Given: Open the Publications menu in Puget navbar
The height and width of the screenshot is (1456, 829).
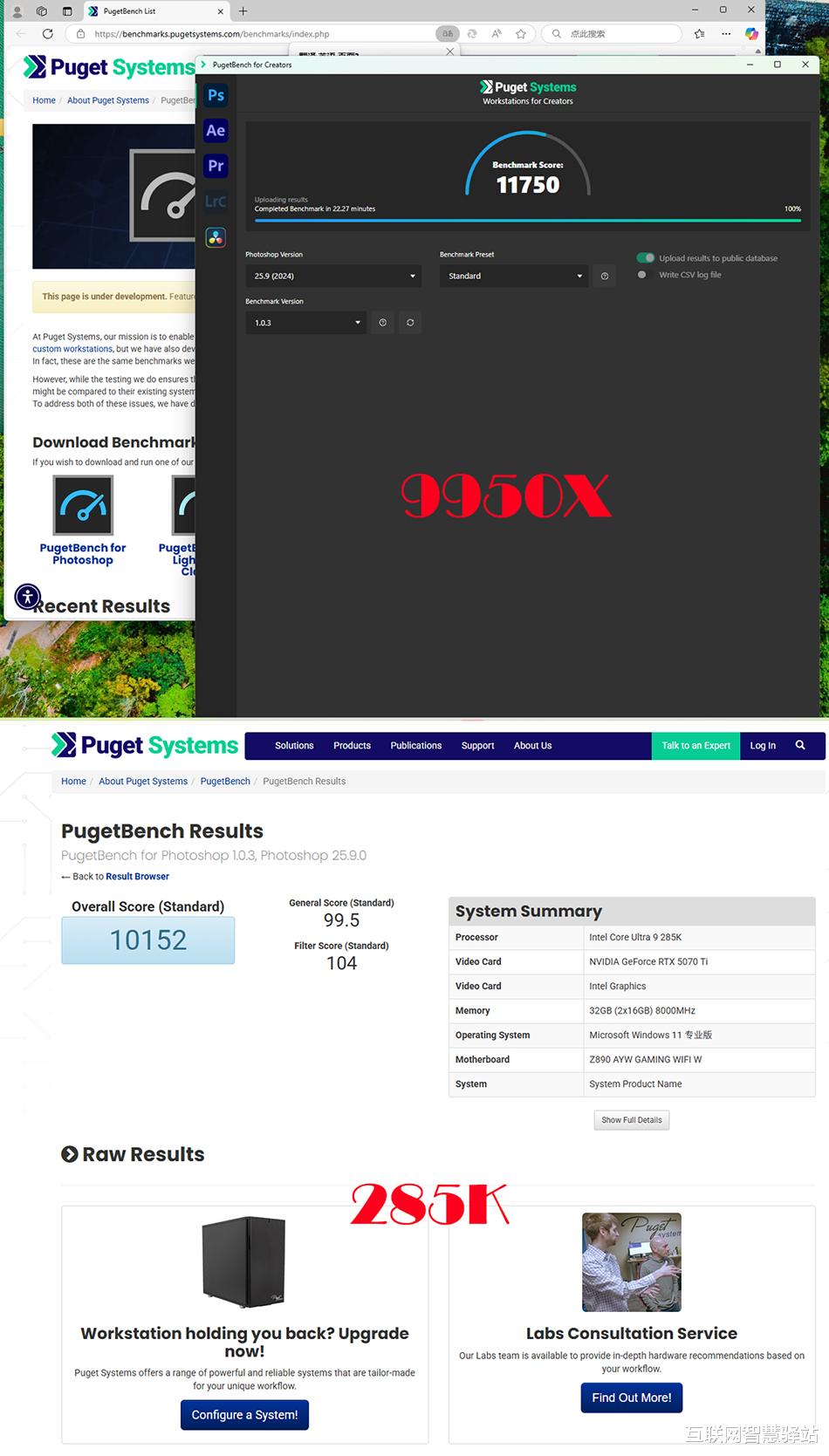Looking at the screenshot, I should pyautogui.click(x=416, y=746).
